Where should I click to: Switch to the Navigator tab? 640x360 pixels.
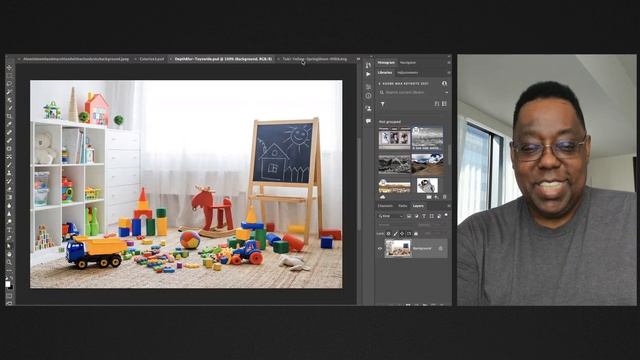408,62
